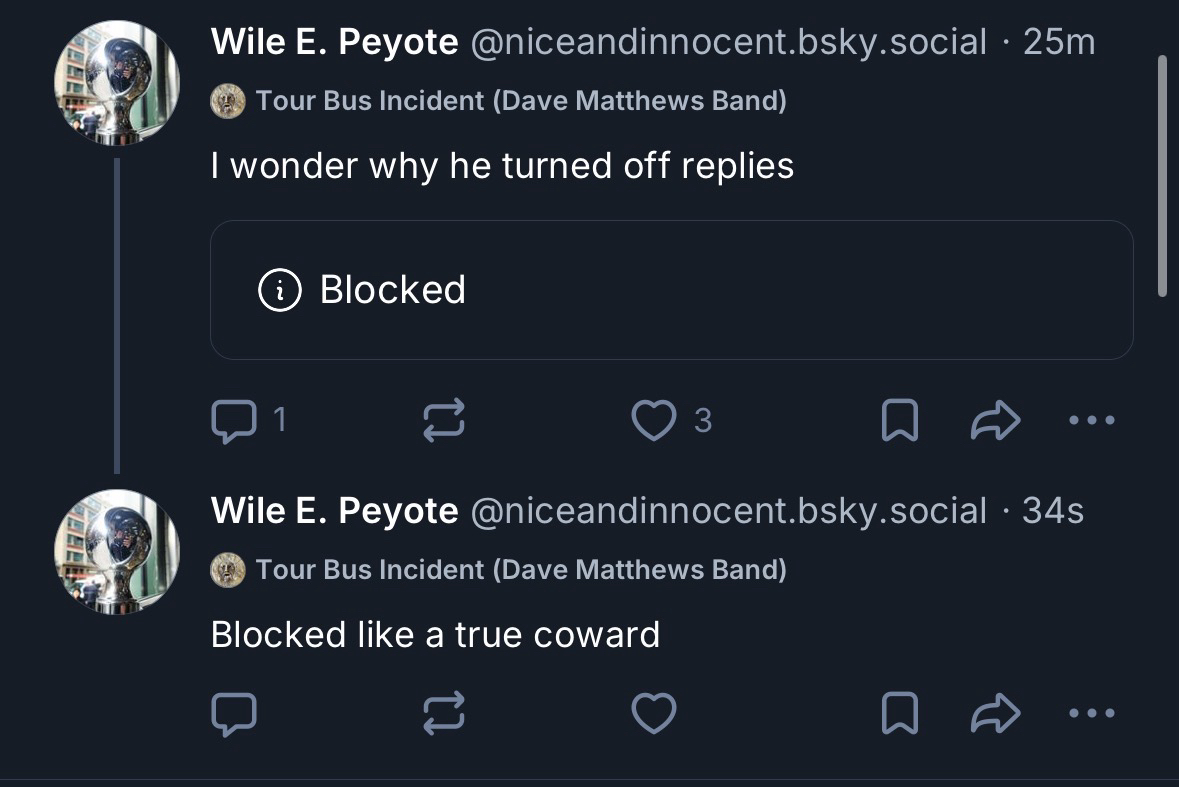
Task: Click the Blocked quoted post box
Action: [x=671, y=290]
